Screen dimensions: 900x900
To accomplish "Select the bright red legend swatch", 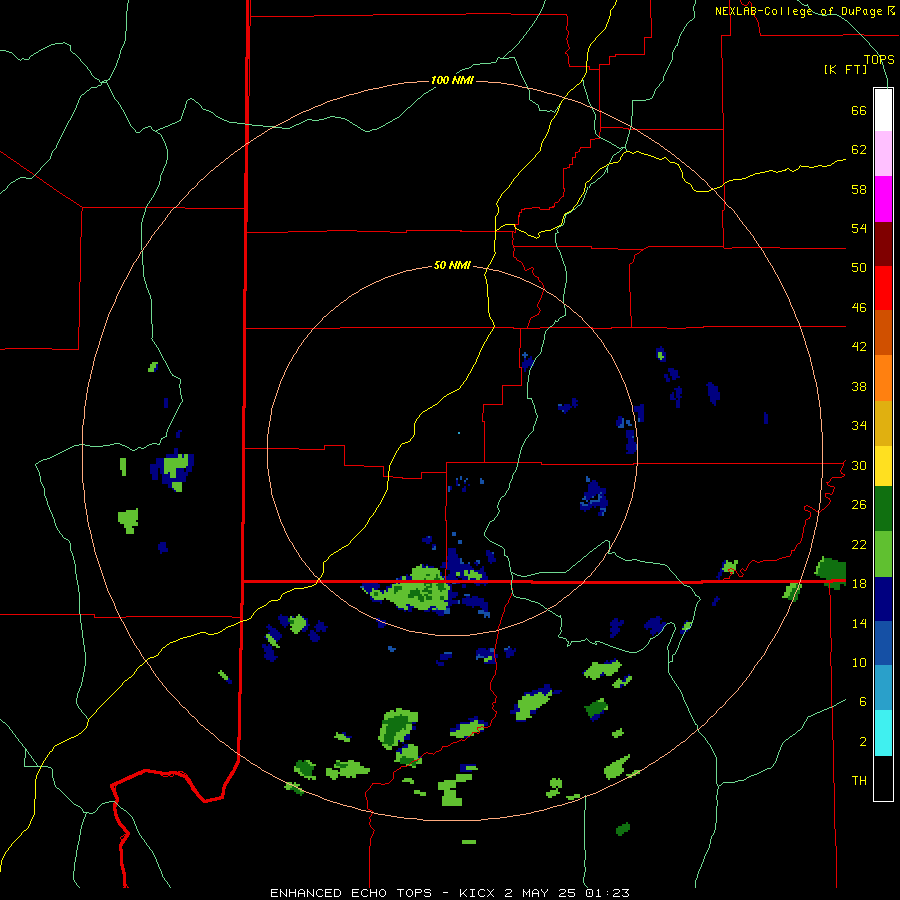I will point(883,288).
